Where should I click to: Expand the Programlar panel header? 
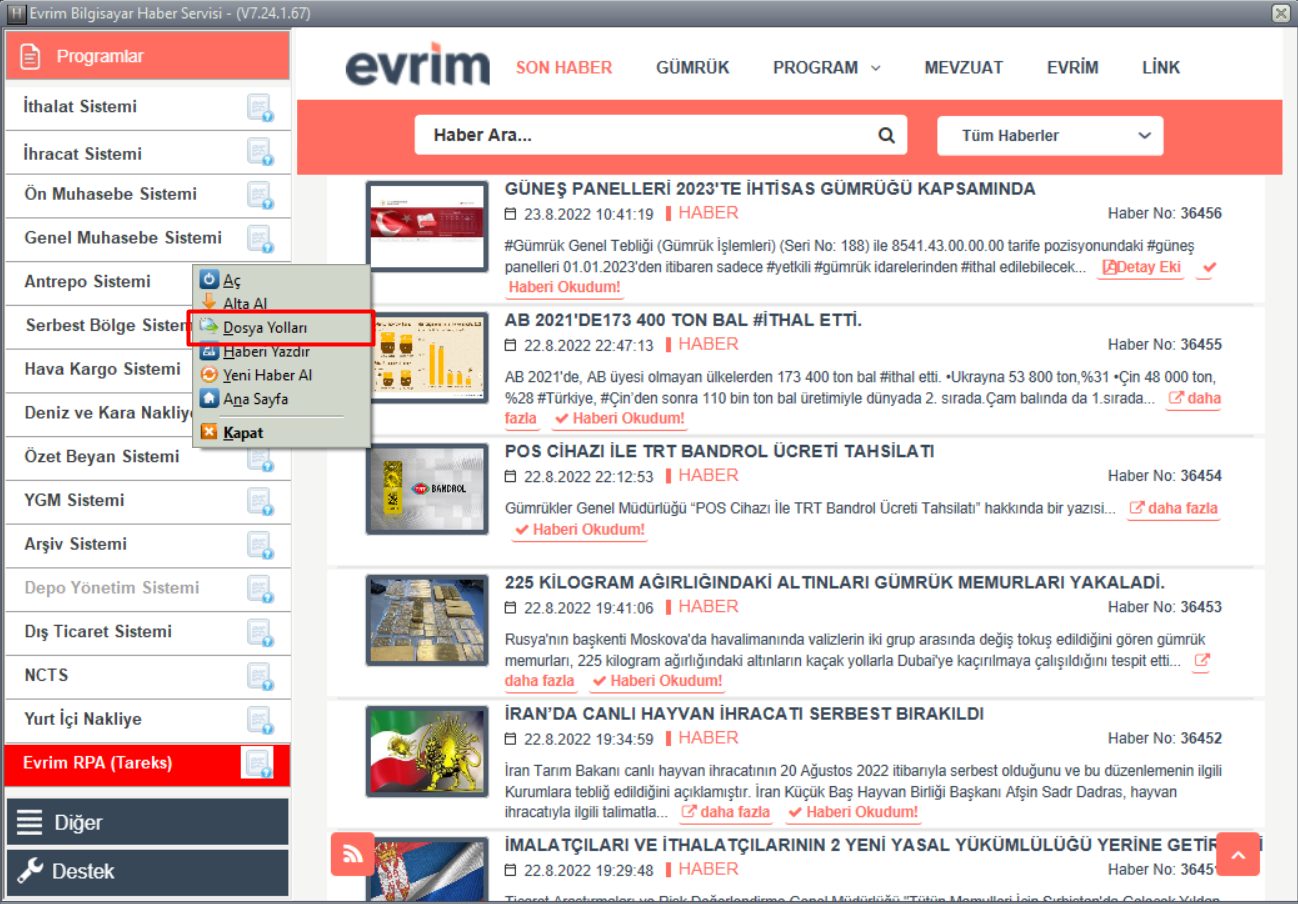point(147,56)
